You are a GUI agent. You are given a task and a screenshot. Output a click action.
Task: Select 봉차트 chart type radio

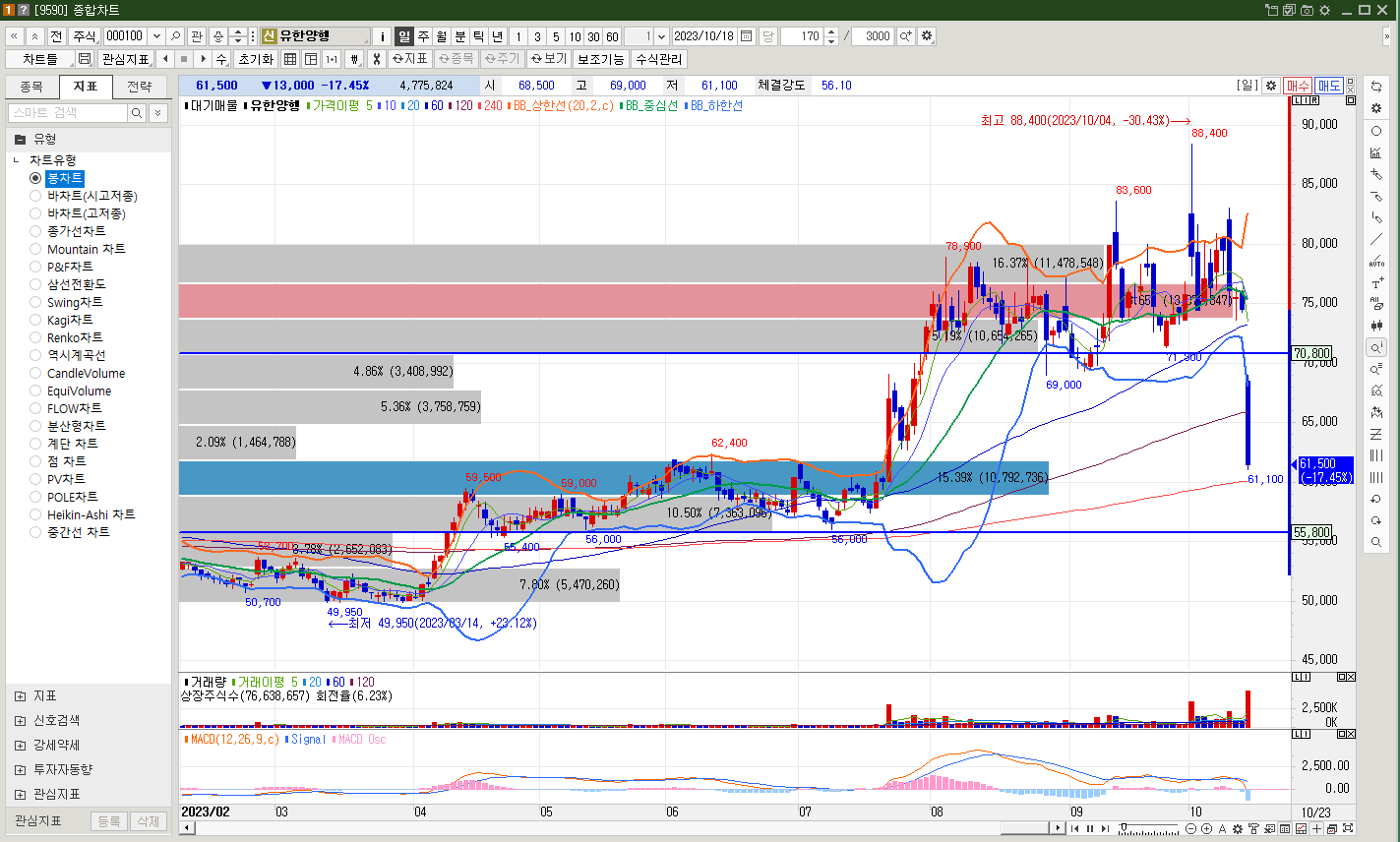pos(35,178)
